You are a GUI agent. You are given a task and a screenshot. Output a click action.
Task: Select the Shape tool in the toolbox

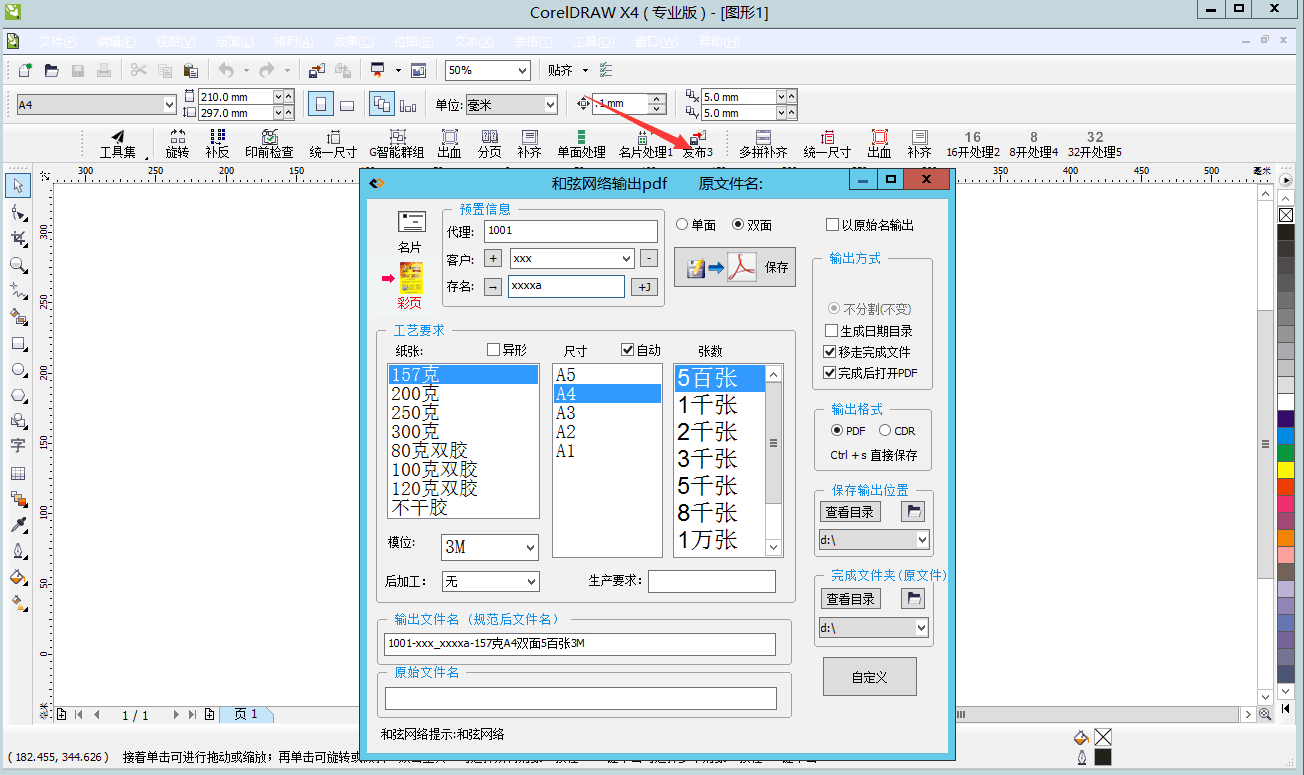click(x=18, y=212)
